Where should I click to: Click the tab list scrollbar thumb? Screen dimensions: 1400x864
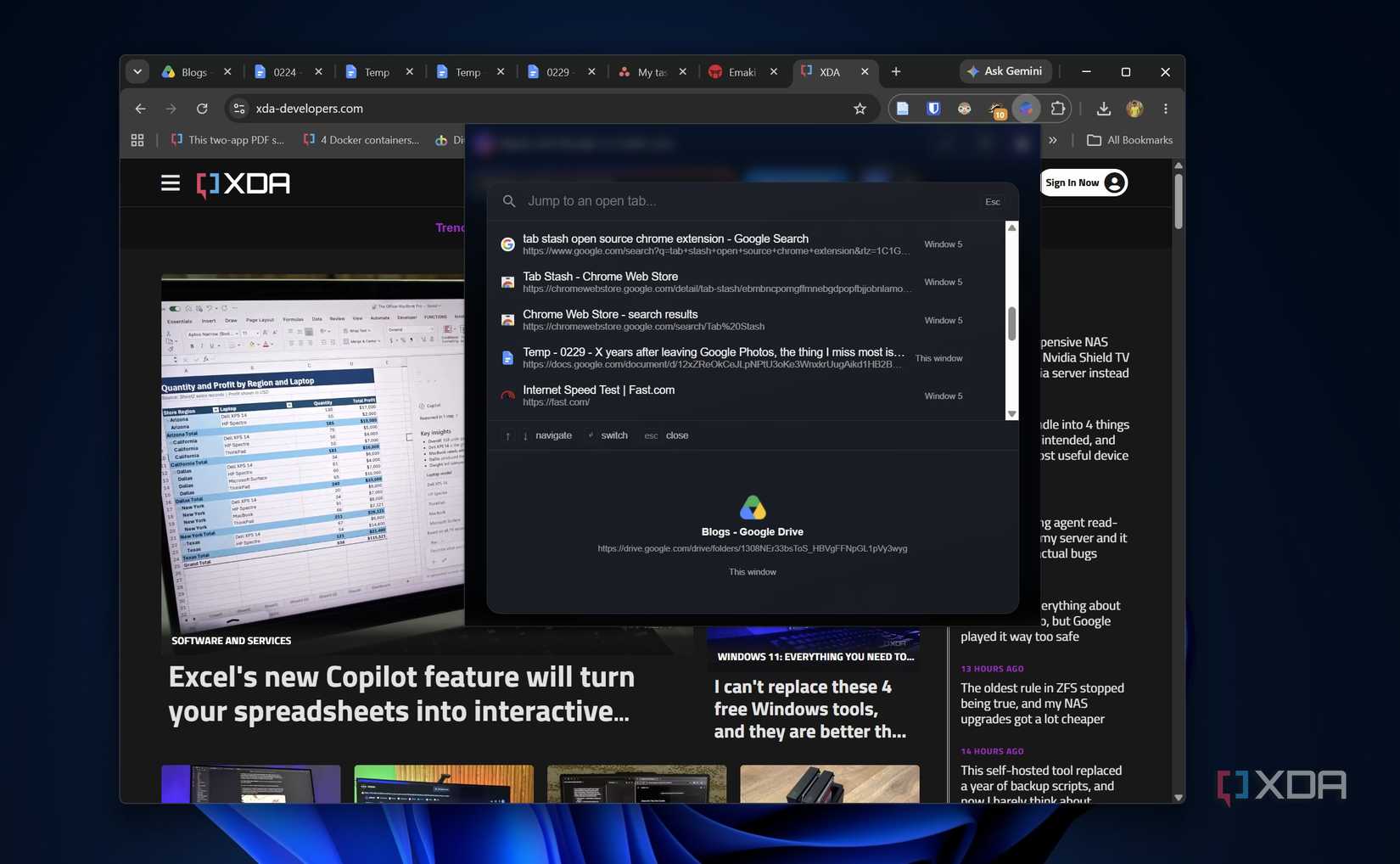(x=1011, y=323)
